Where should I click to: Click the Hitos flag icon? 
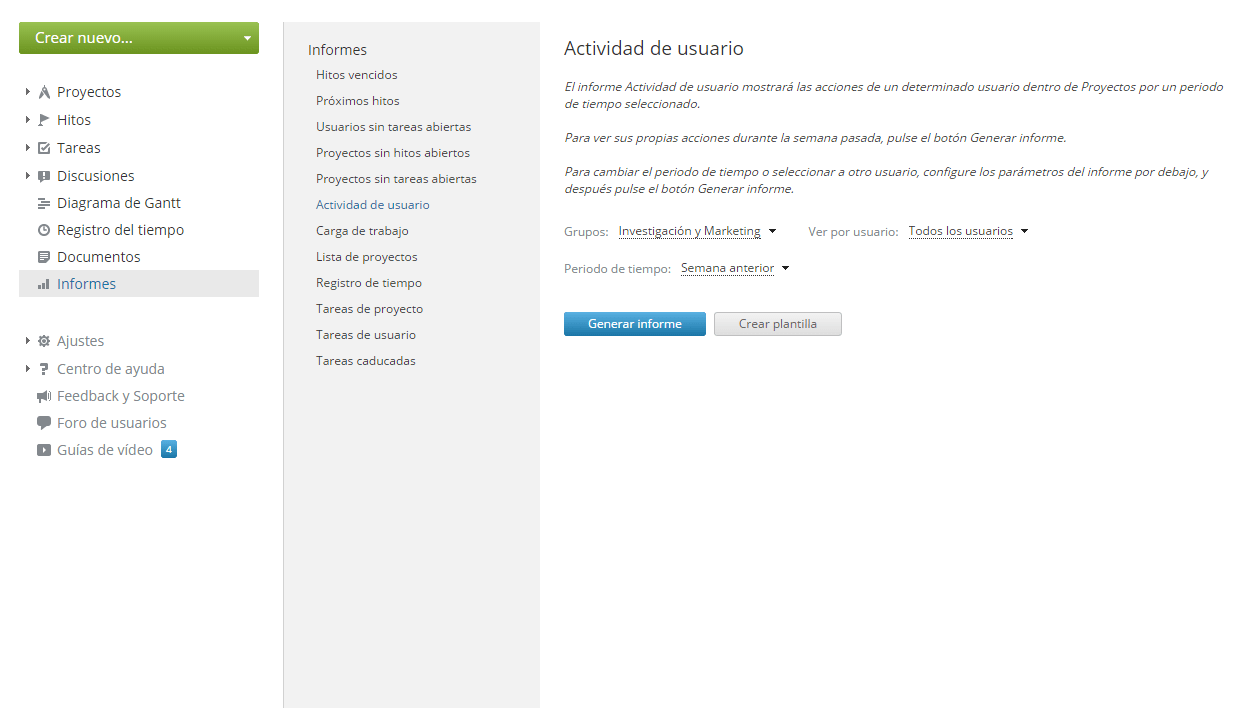pyautogui.click(x=44, y=120)
